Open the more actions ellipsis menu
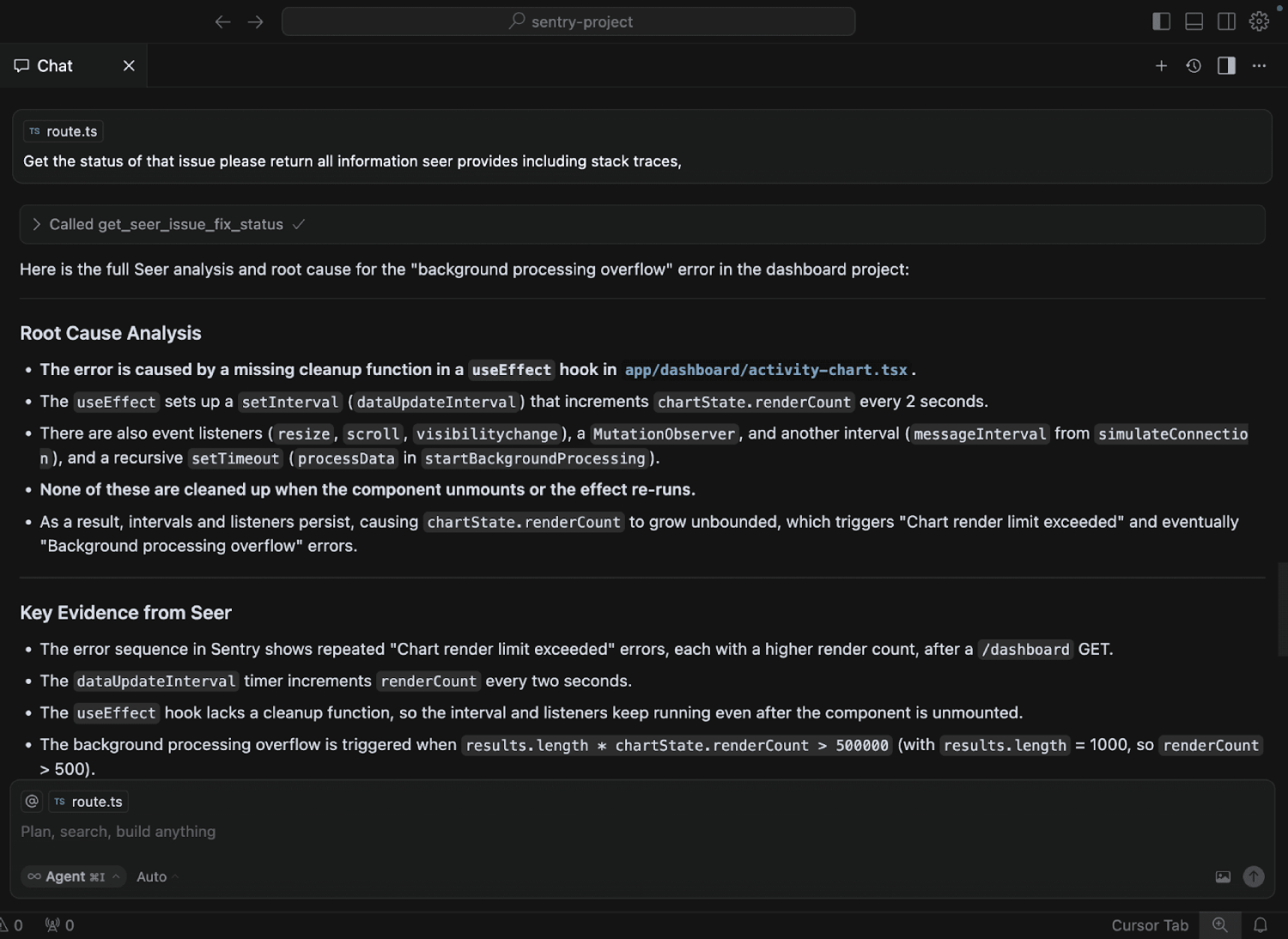1288x939 pixels. tap(1259, 65)
